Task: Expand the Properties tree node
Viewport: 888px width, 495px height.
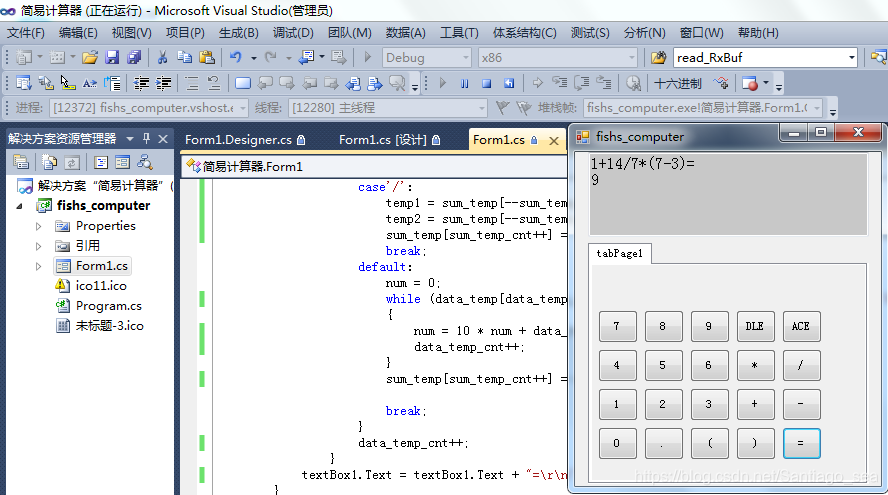Action: pyautogui.click(x=39, y=226)
